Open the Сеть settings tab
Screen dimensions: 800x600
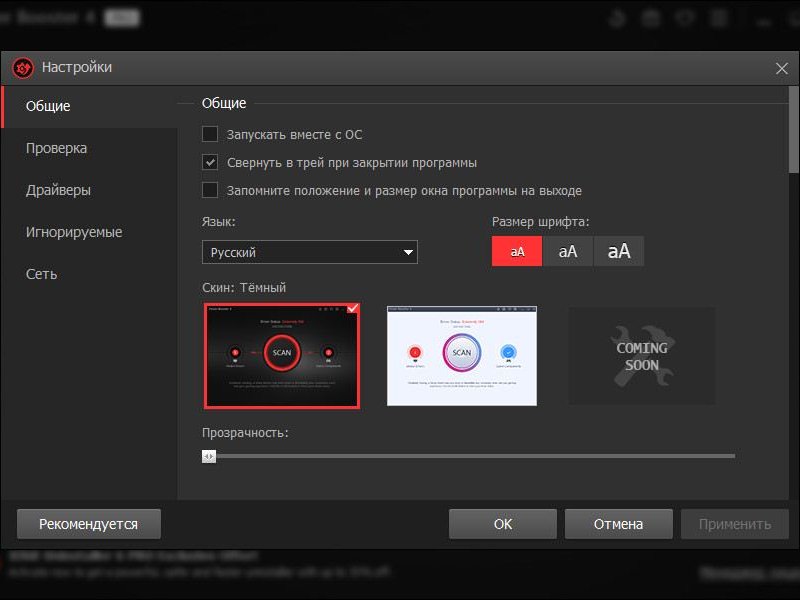click(89, 274)
